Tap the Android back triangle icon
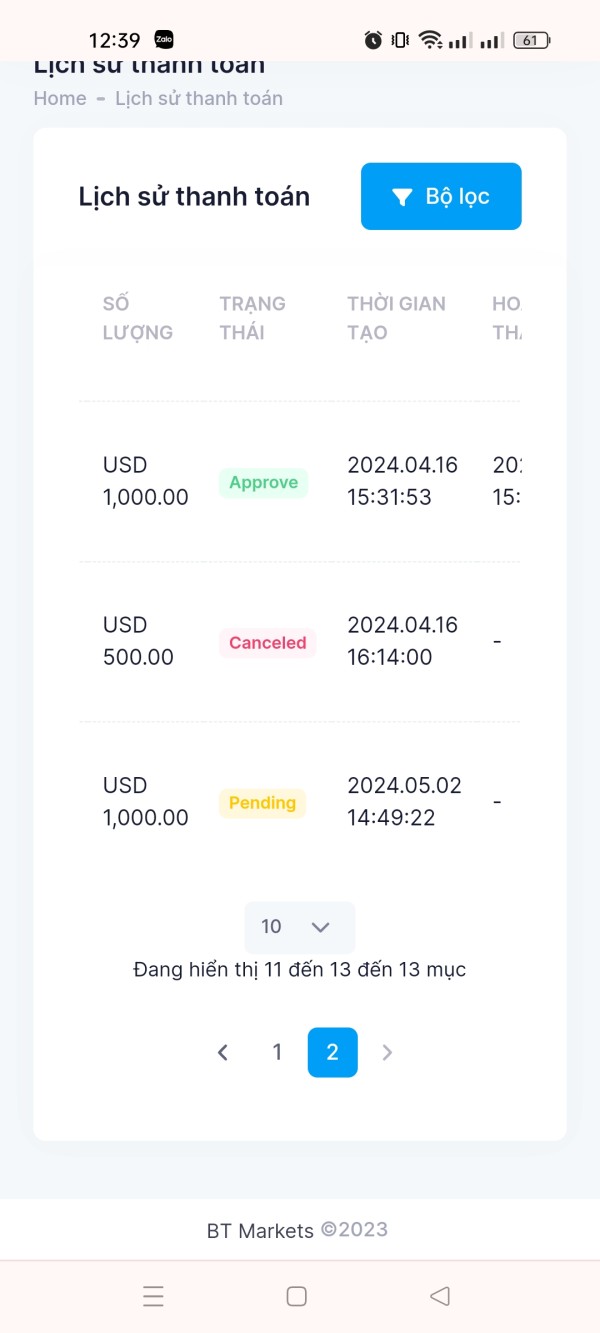 pyautogui.click(x=439, y=1297)
